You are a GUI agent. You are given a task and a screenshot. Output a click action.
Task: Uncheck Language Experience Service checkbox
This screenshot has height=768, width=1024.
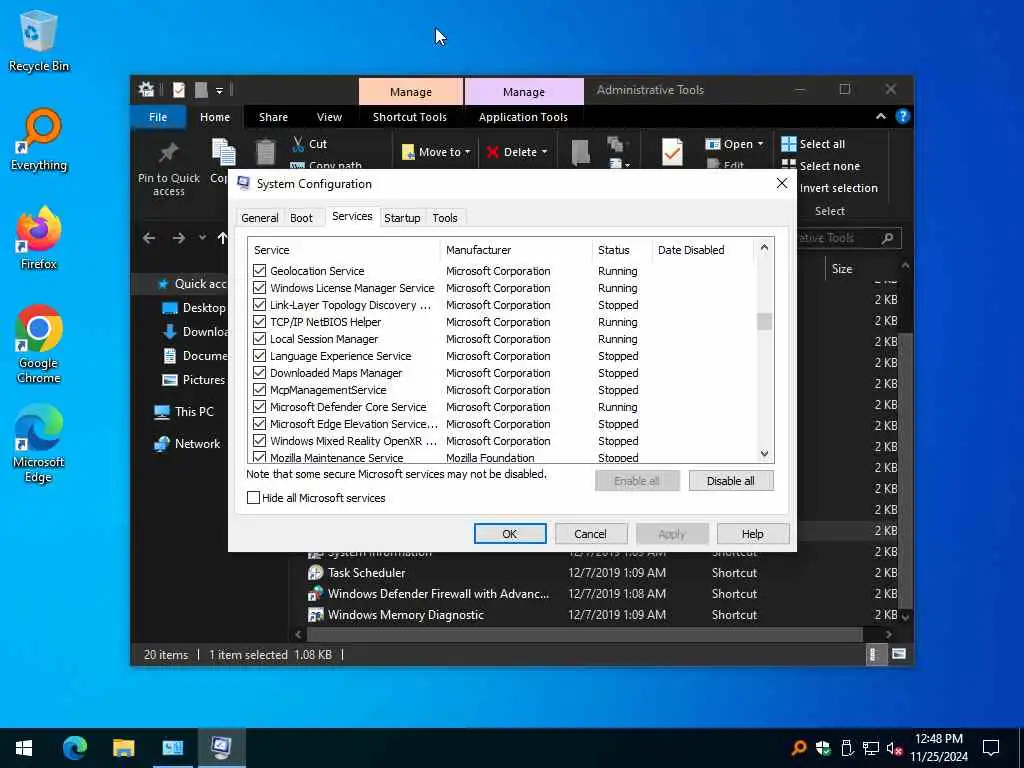[259, 355]
